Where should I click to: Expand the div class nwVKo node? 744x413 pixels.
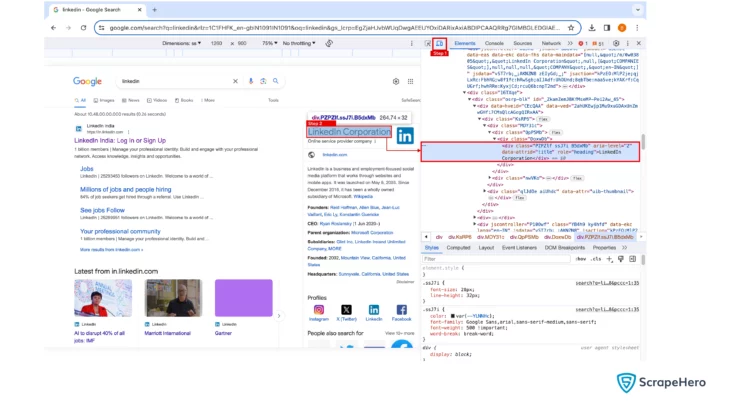coord(490,178)
